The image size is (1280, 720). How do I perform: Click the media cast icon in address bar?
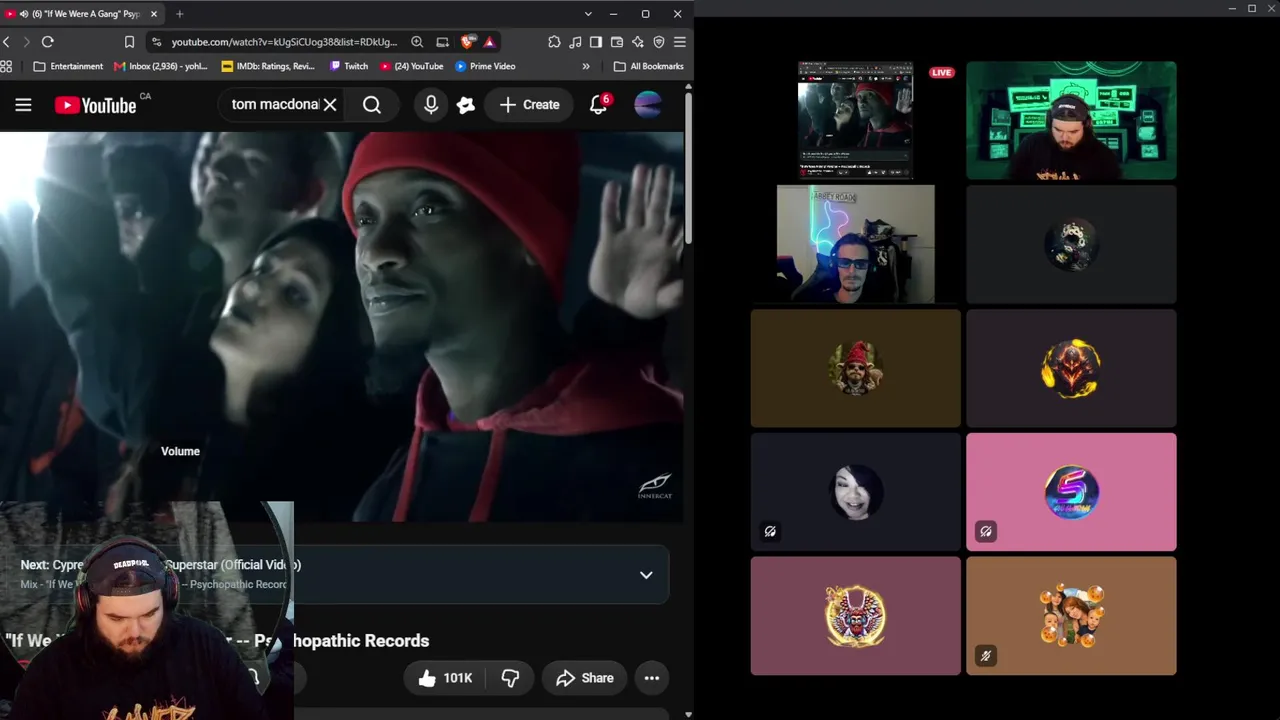(442, 42)
